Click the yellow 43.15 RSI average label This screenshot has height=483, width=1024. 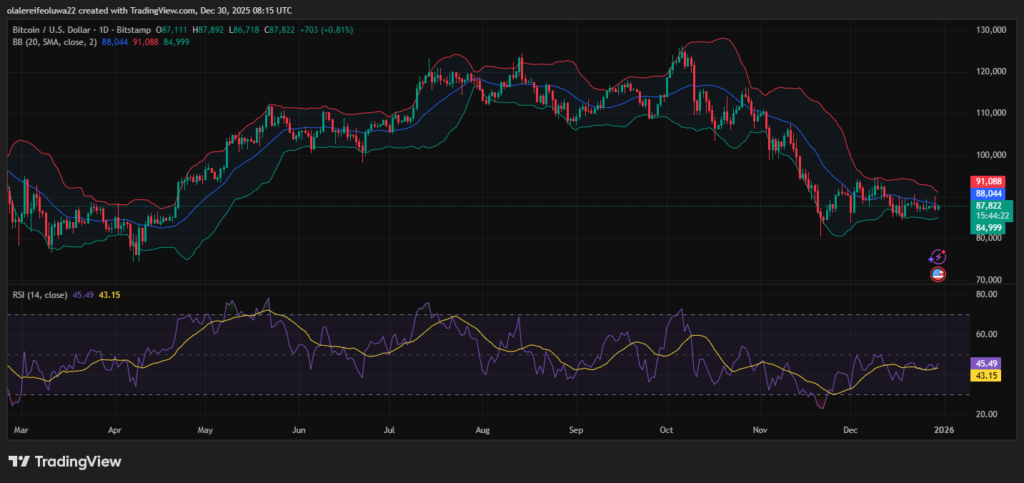click(x=989, y=376)
